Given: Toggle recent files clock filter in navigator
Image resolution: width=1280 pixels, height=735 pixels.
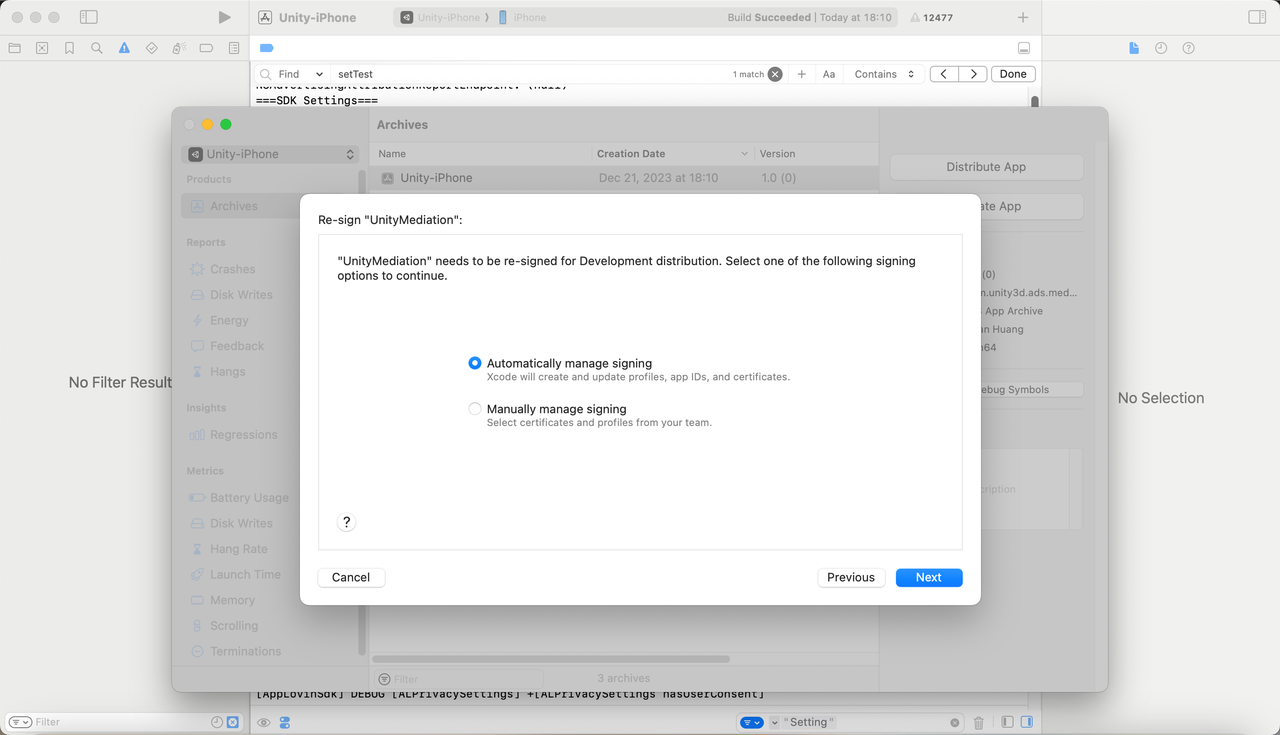Looking at the screenshot, I should coord(217,722).
